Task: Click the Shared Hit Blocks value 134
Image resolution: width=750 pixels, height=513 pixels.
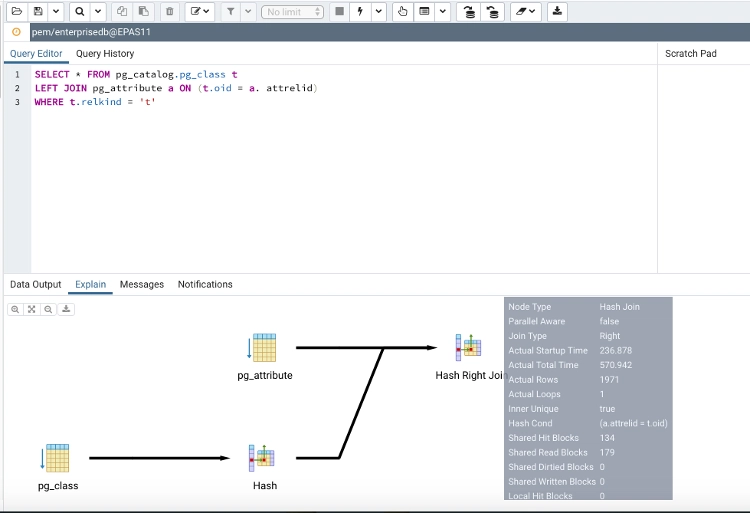Action: pyautogui.click(x=607, y=438)
